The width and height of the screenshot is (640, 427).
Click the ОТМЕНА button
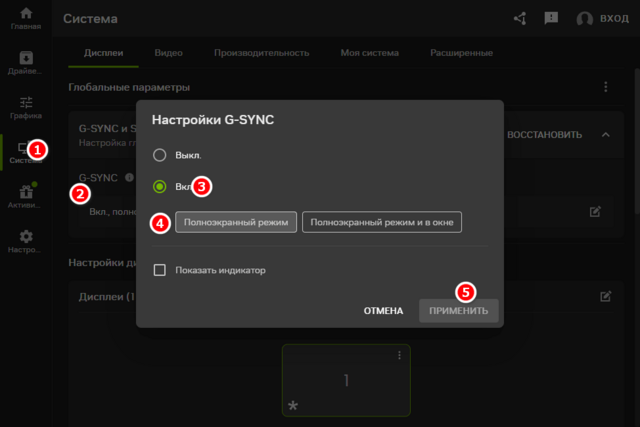(383, 311)
